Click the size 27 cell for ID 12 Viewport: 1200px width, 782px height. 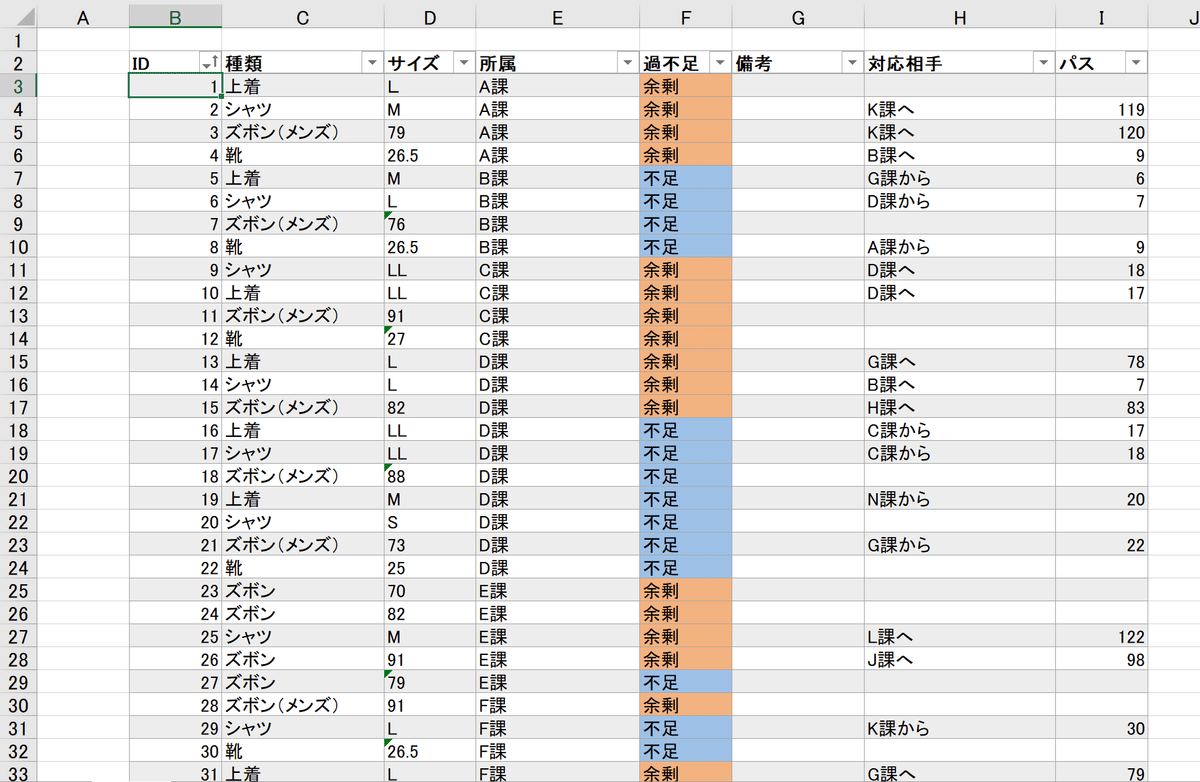click(430, 339)
